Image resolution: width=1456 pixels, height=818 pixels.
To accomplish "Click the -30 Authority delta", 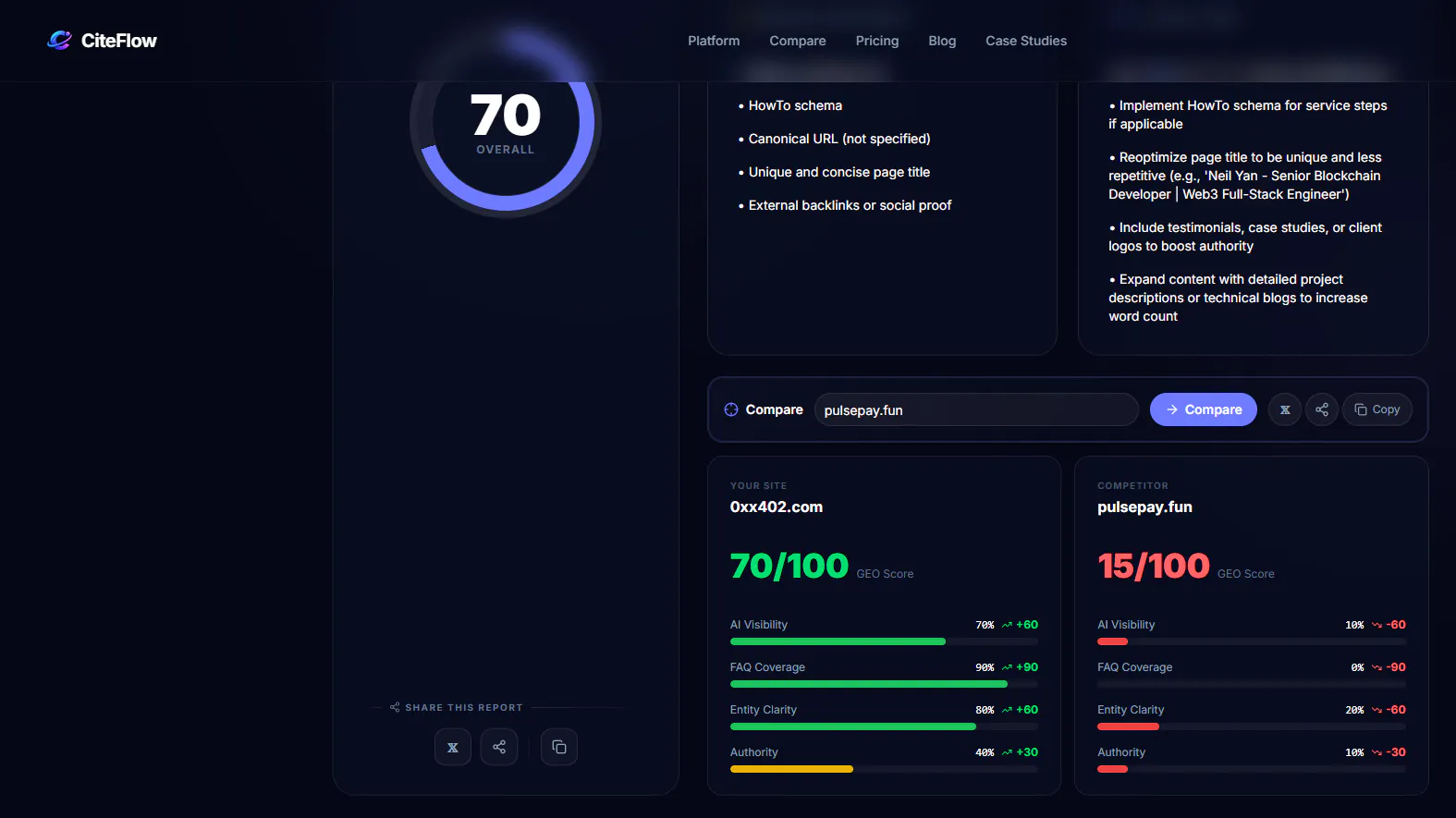I will point(1396,752).
